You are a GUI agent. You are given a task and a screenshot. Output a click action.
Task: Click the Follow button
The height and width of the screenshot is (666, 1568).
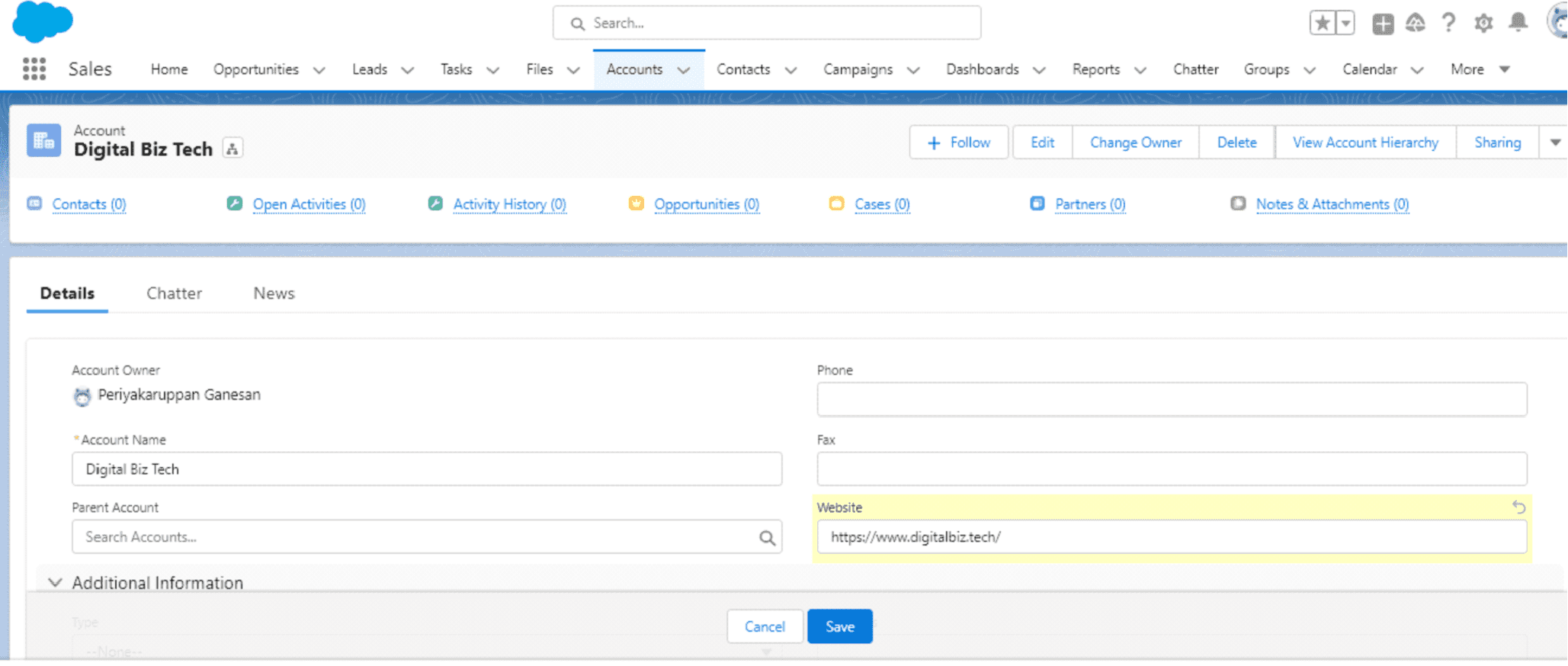[x=959, y=142]
